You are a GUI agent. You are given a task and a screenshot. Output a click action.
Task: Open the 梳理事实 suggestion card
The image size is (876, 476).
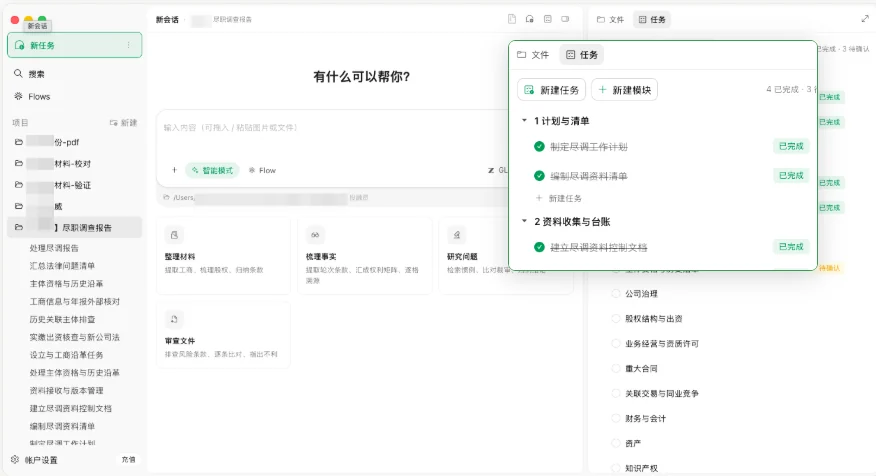[365, 255]
